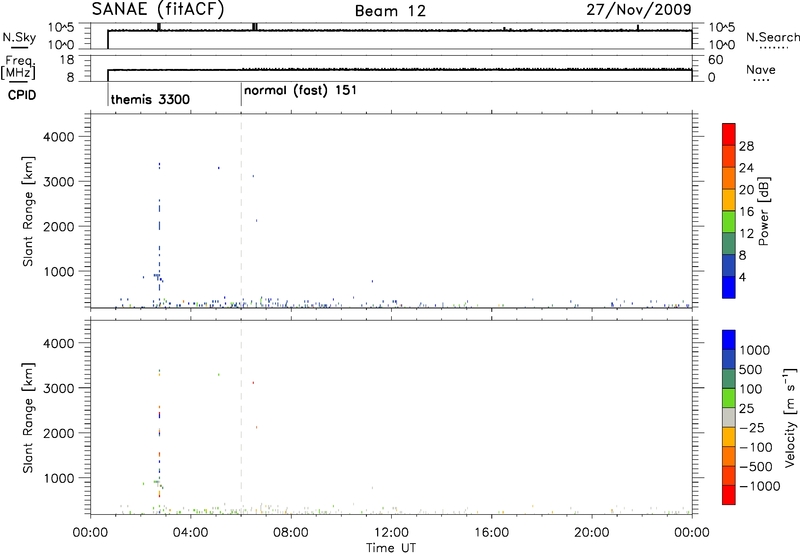Click the "Time UT" axis title
This screenshot has height=554, width=800.
tap(391, 548)
